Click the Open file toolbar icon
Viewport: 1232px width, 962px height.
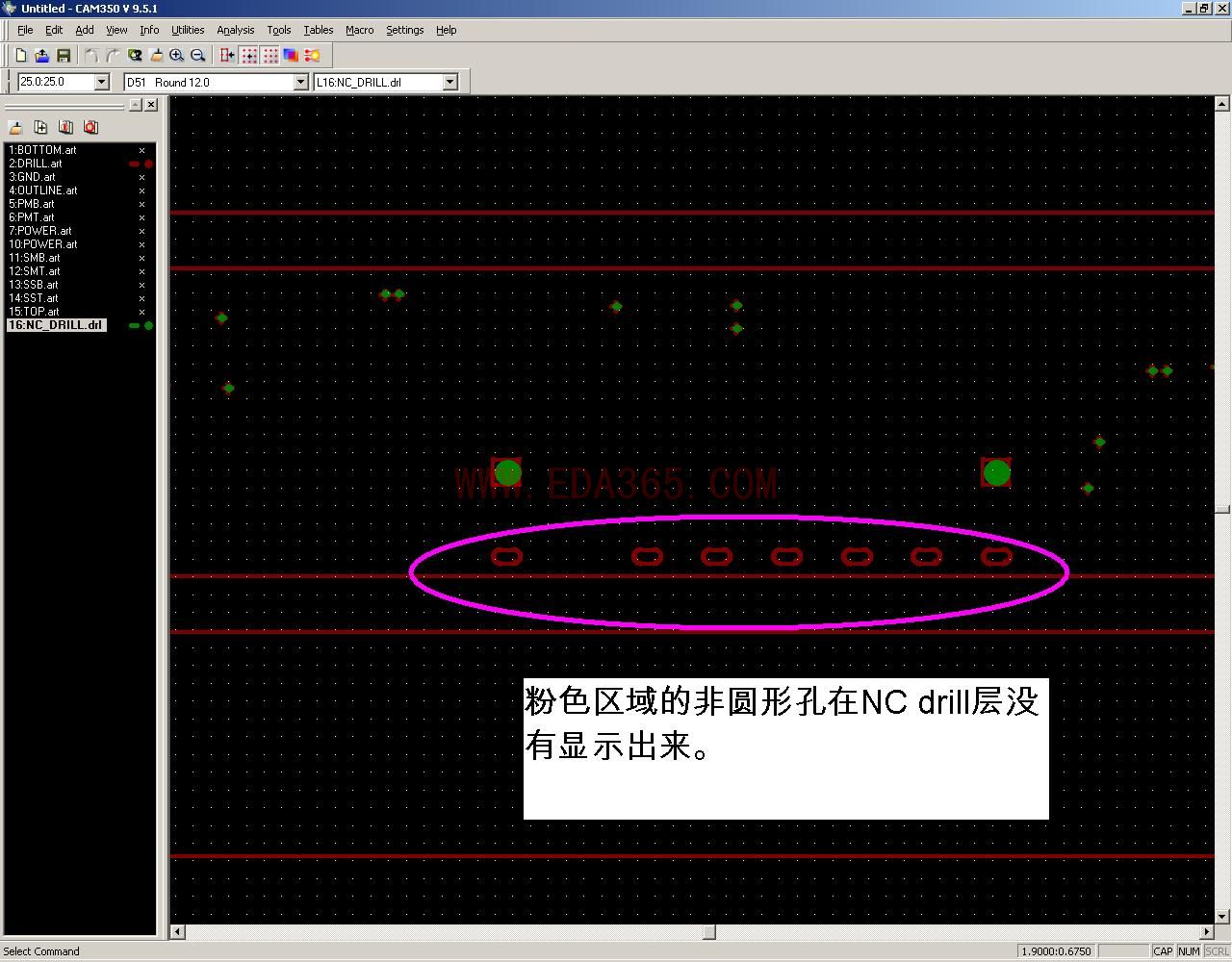[x=42, y=56]
